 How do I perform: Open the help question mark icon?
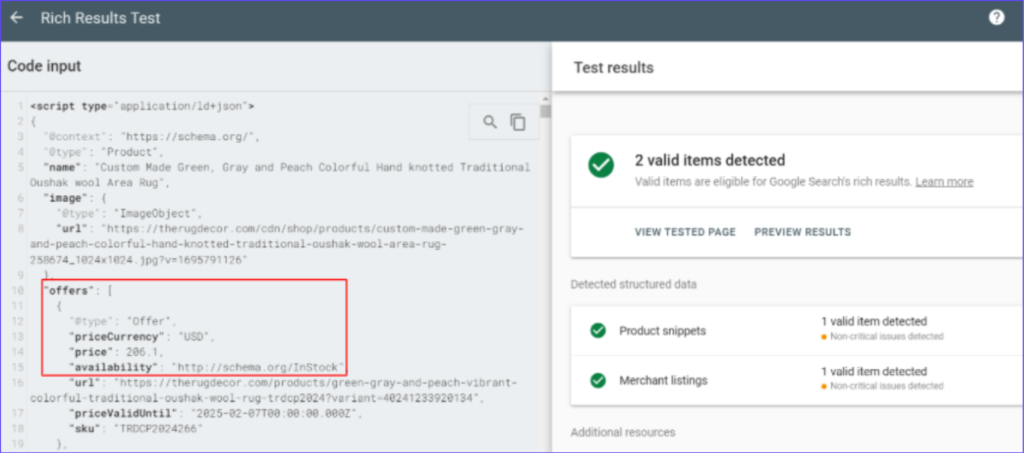[x=996, y=18]
